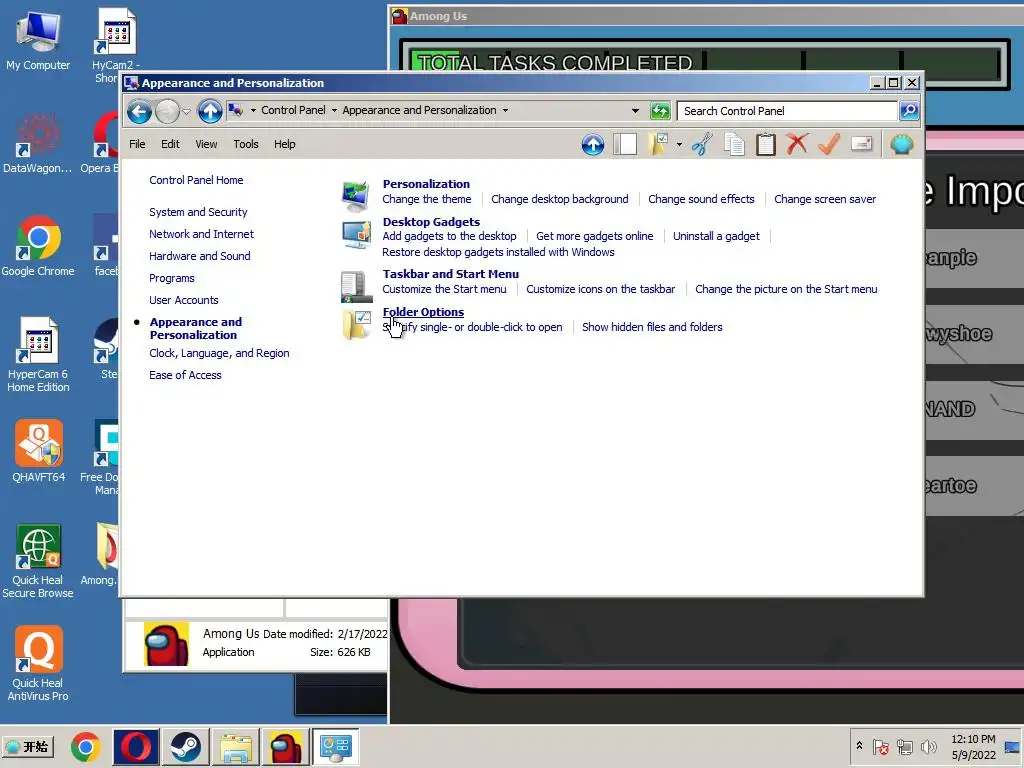Open the address bar history dropdown
The height and width of the screenshot is (768, 1024).
[635, 111]
